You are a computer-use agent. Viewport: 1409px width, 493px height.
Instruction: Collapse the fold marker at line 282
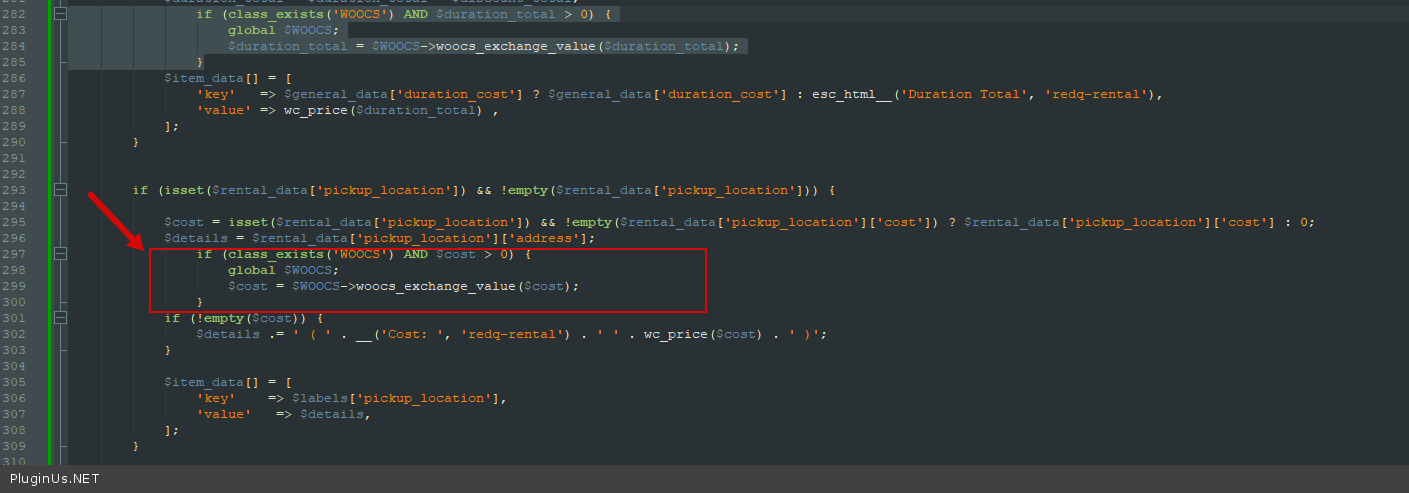60,14
